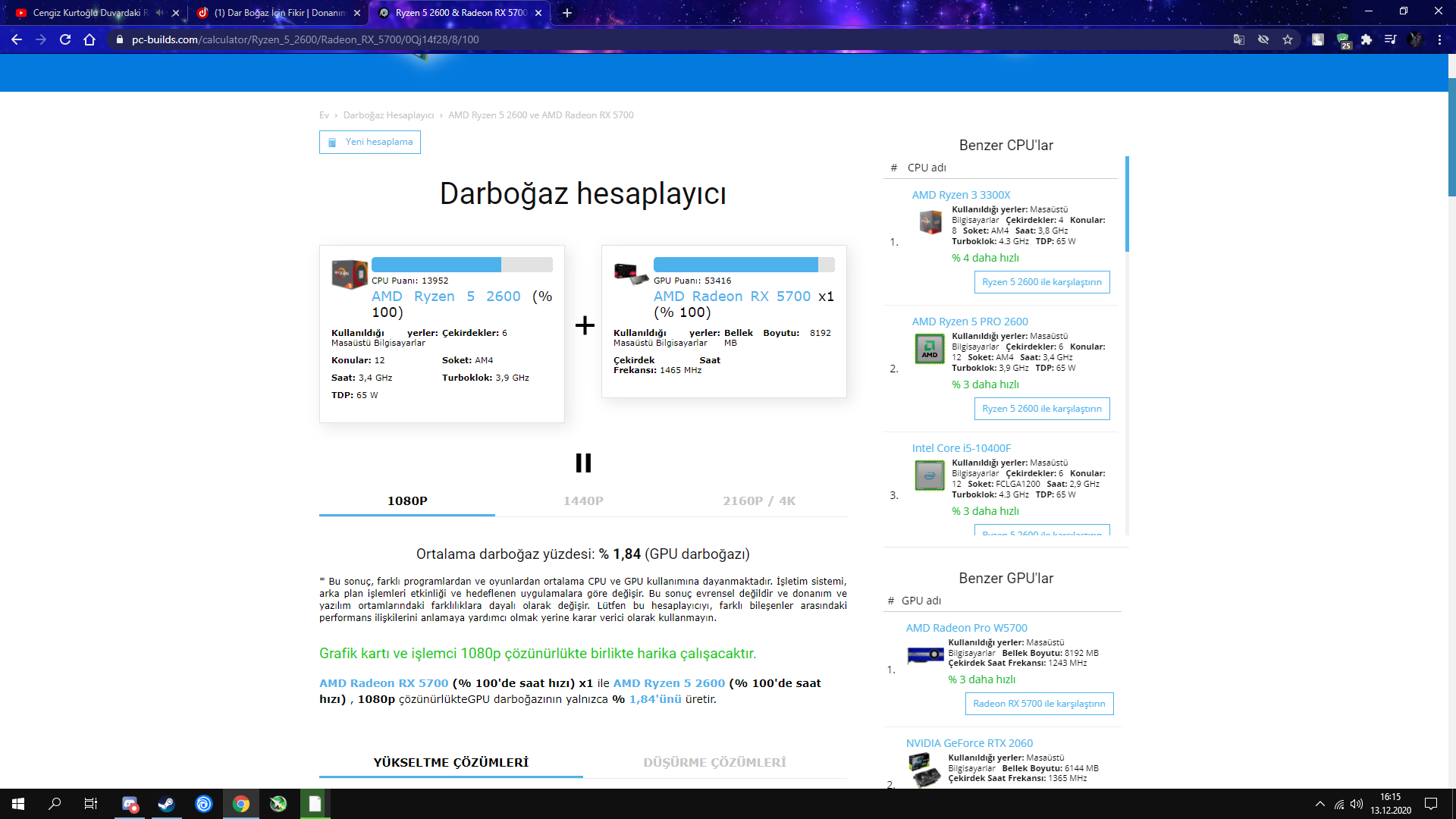Image resolution: width=1456 pixels, height=819 pixels.
Task: Open the YÜKSELTME ÇÖZÜMLERİ tab
Action: click(x=451, y=762)
